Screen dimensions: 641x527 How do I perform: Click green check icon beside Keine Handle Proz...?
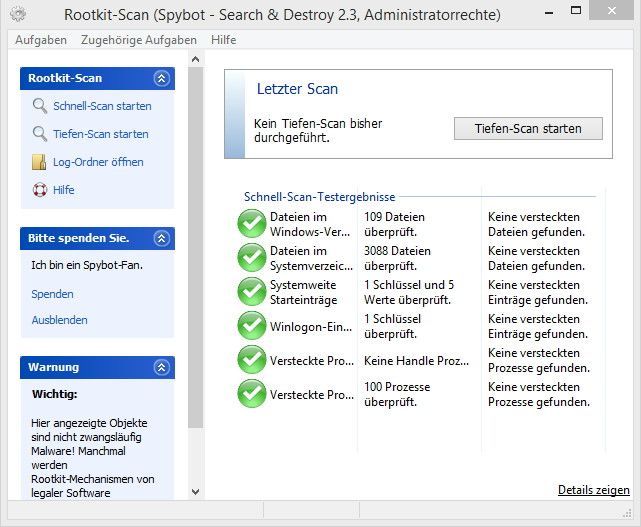click(252, 359)
